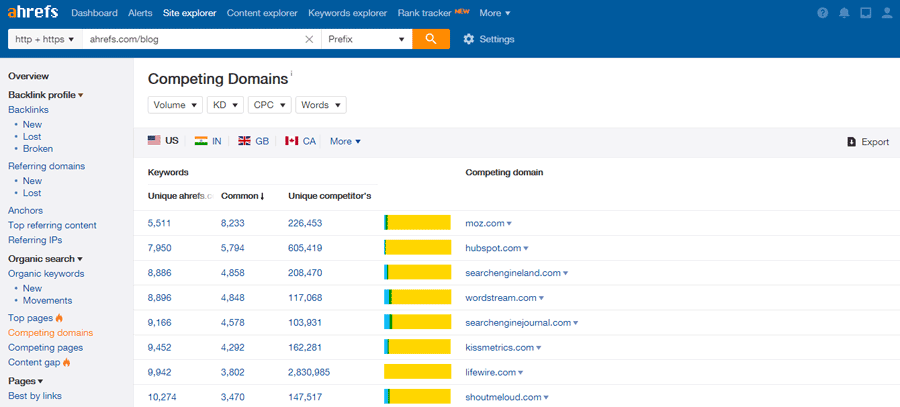
Task: Click the Export file icon
Action: 852,142
